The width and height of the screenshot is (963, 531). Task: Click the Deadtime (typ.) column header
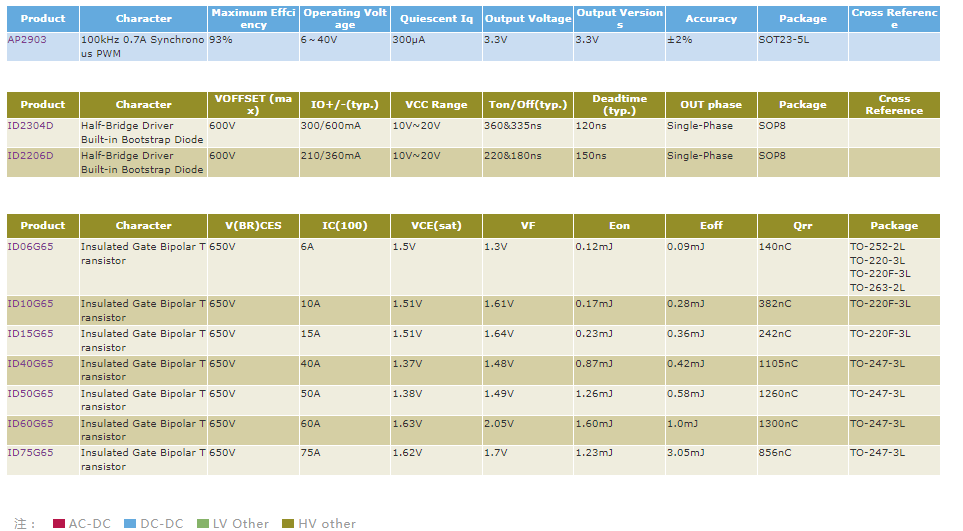(x=619, y=105)
